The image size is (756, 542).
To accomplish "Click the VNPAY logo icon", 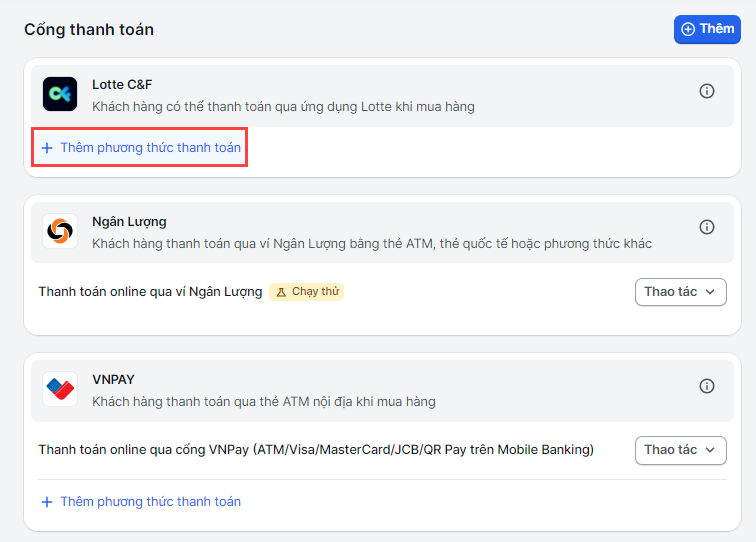I will [x=60, y=389].
